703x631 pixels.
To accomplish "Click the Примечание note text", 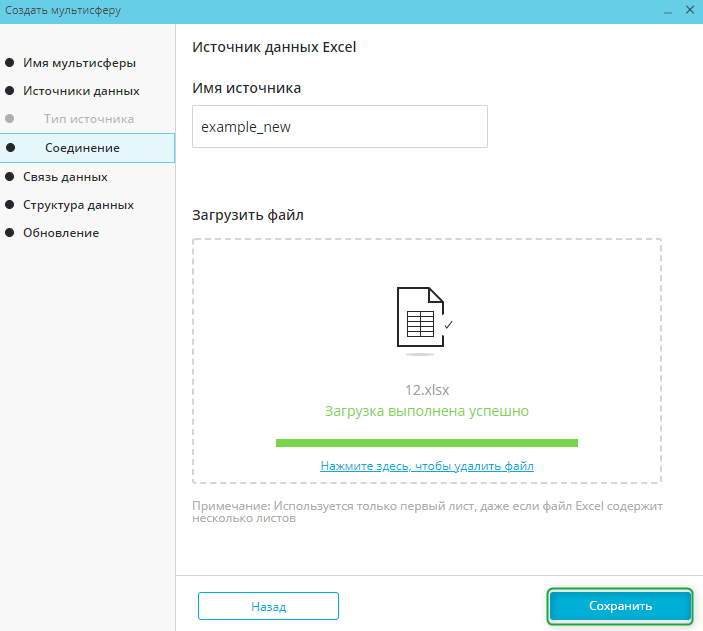I will 427,512.
